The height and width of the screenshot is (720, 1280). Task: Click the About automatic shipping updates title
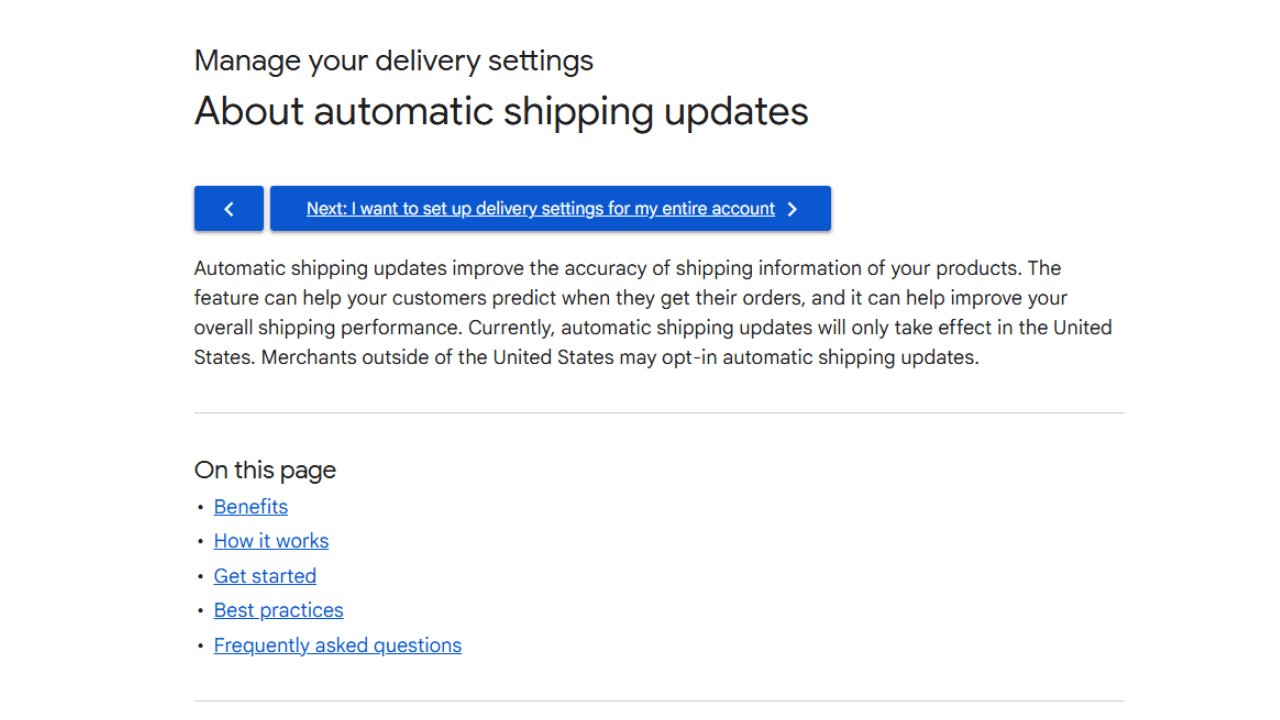tap(501, 111)
